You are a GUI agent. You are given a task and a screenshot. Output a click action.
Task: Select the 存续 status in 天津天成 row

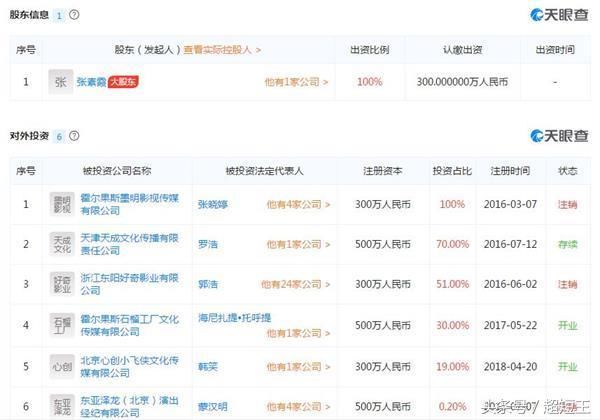[x=567, y=244]
